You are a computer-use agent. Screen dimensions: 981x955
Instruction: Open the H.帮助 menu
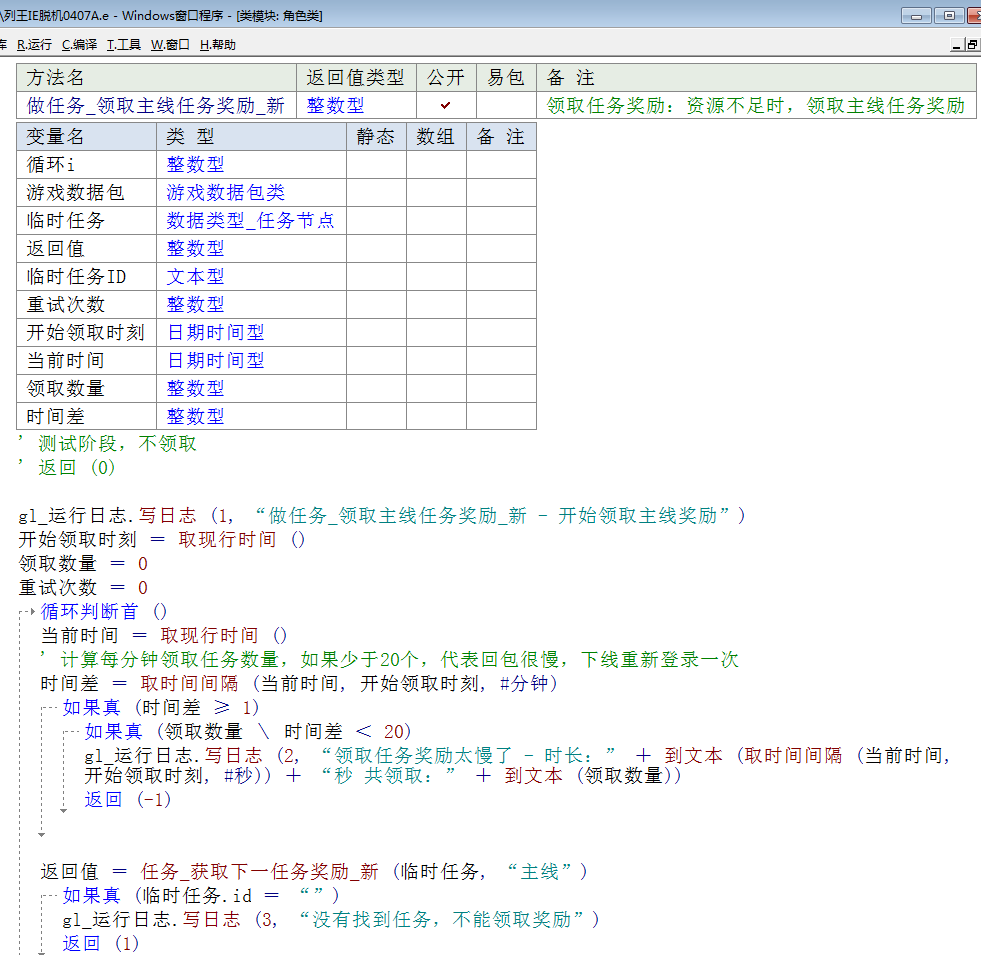pyautogui.click(x=218, y=44)
